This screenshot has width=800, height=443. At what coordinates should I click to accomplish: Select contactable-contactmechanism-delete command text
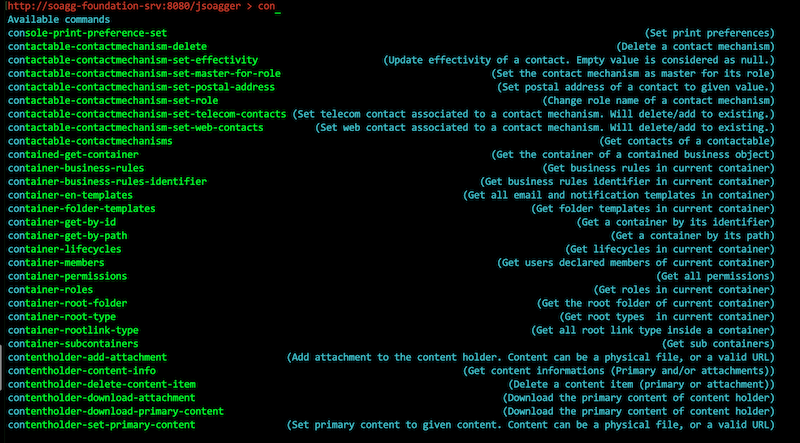[x=107, y=47]
